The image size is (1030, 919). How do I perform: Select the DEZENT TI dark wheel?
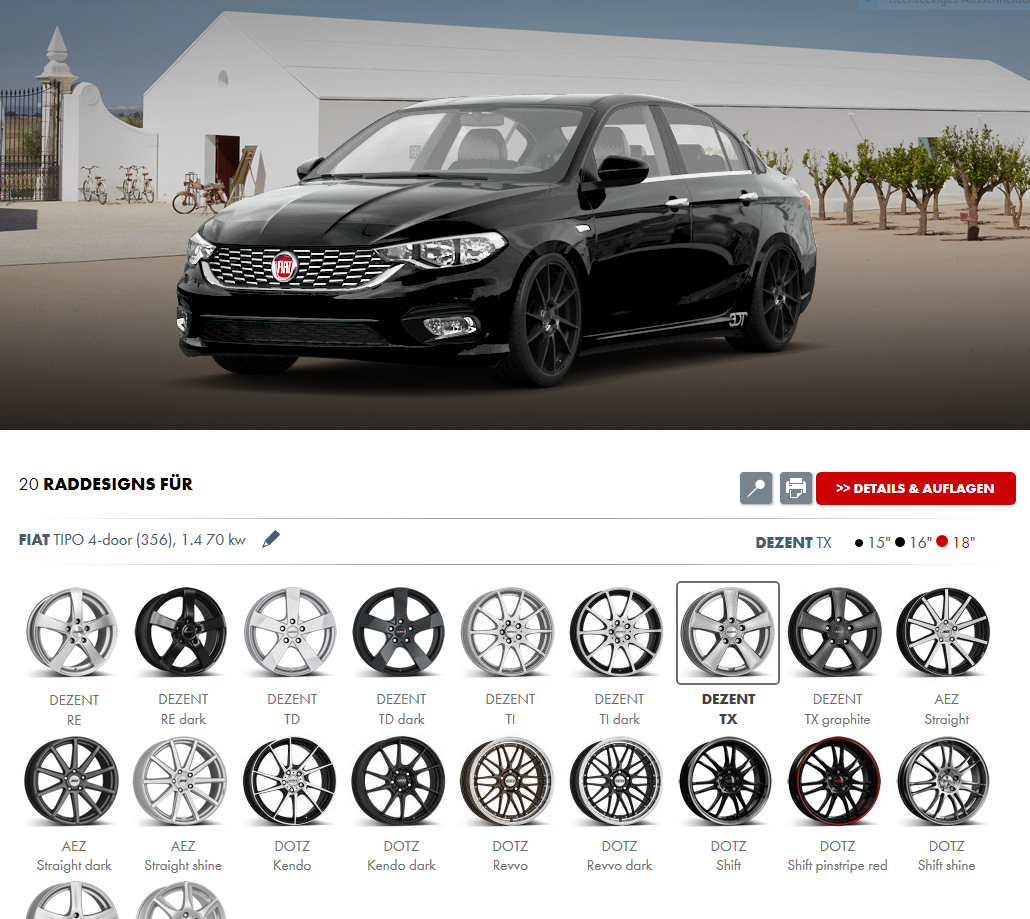tap(619, 633)
